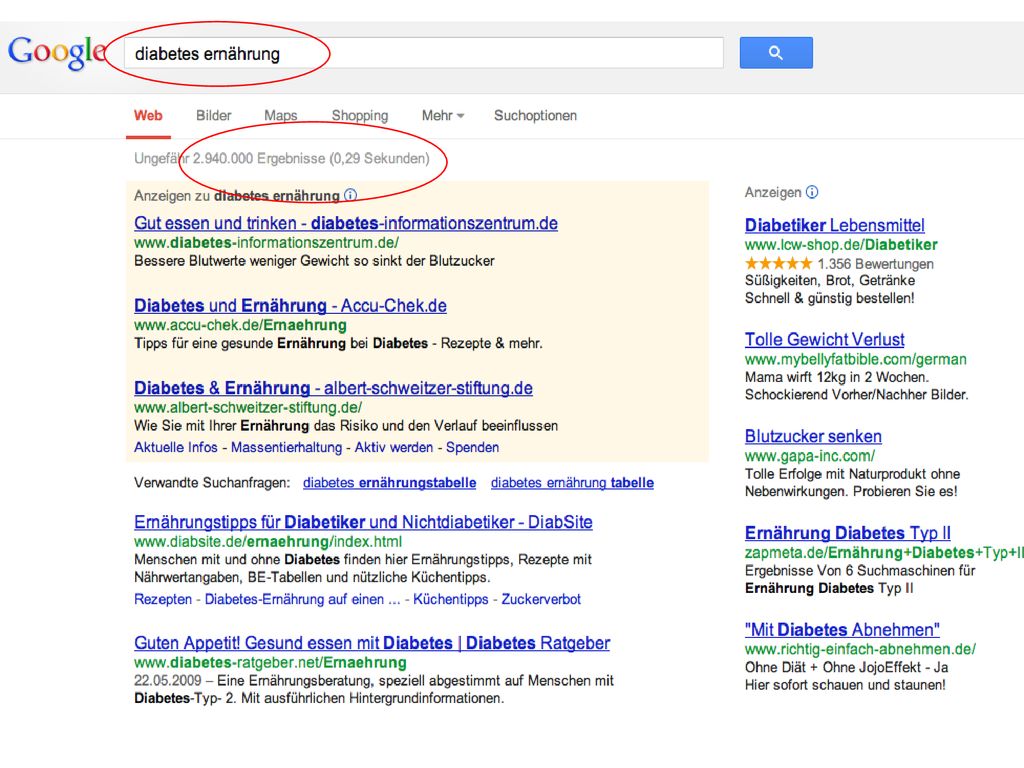Viewport: 1024px width, 768px height.
Task: Click 'Aktiv werden' sitelink
Action: coord(394,447)
